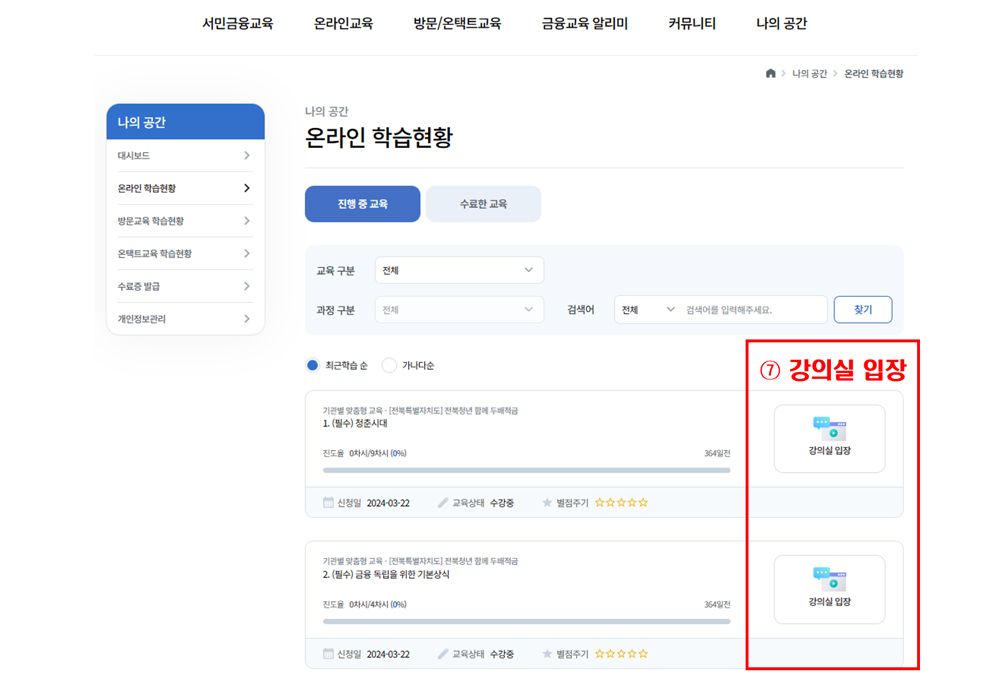Rate 금융 독립 course with first star

[x=599, y=654]
